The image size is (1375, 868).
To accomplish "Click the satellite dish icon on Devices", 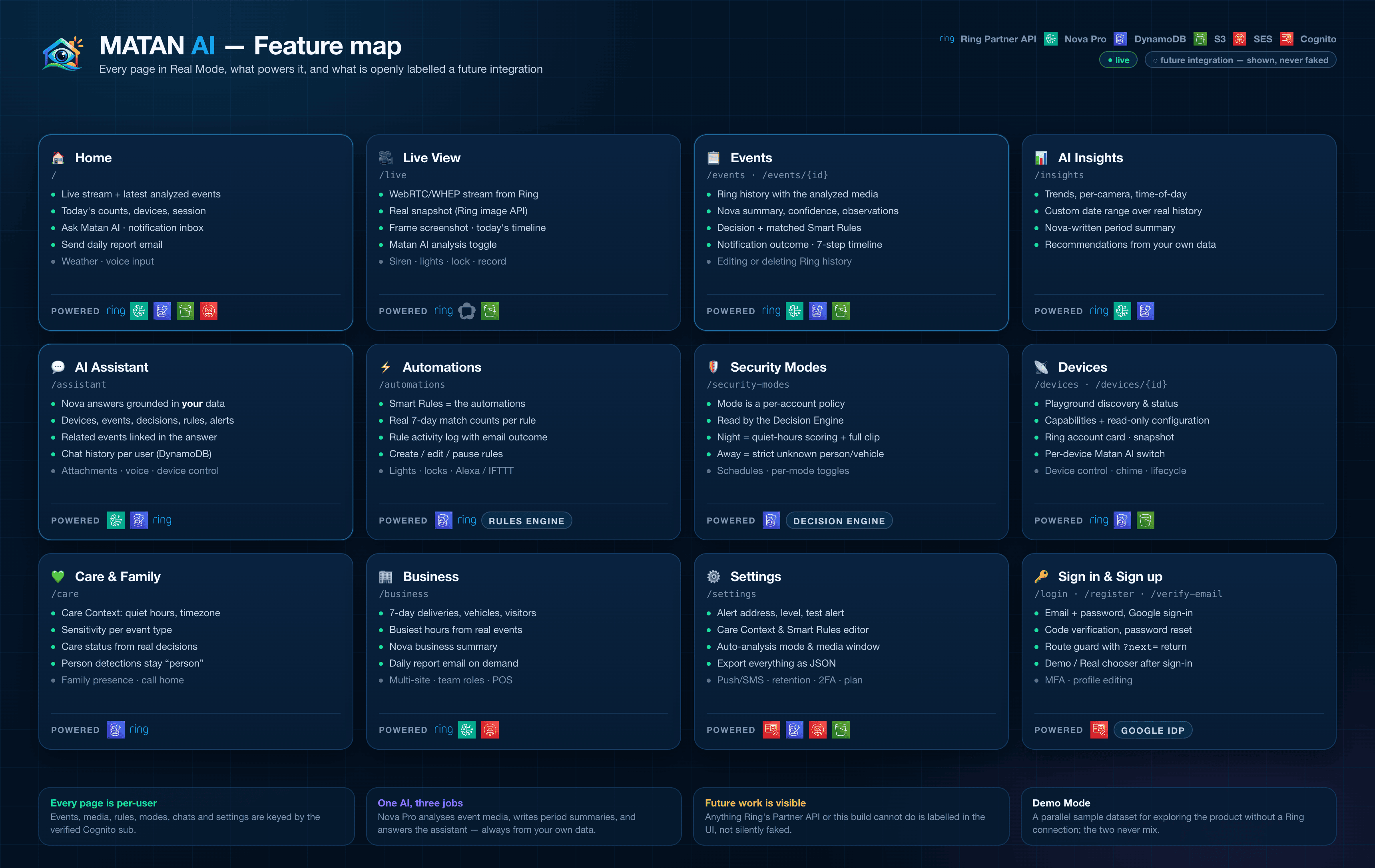I will (x=1042, y=366).
